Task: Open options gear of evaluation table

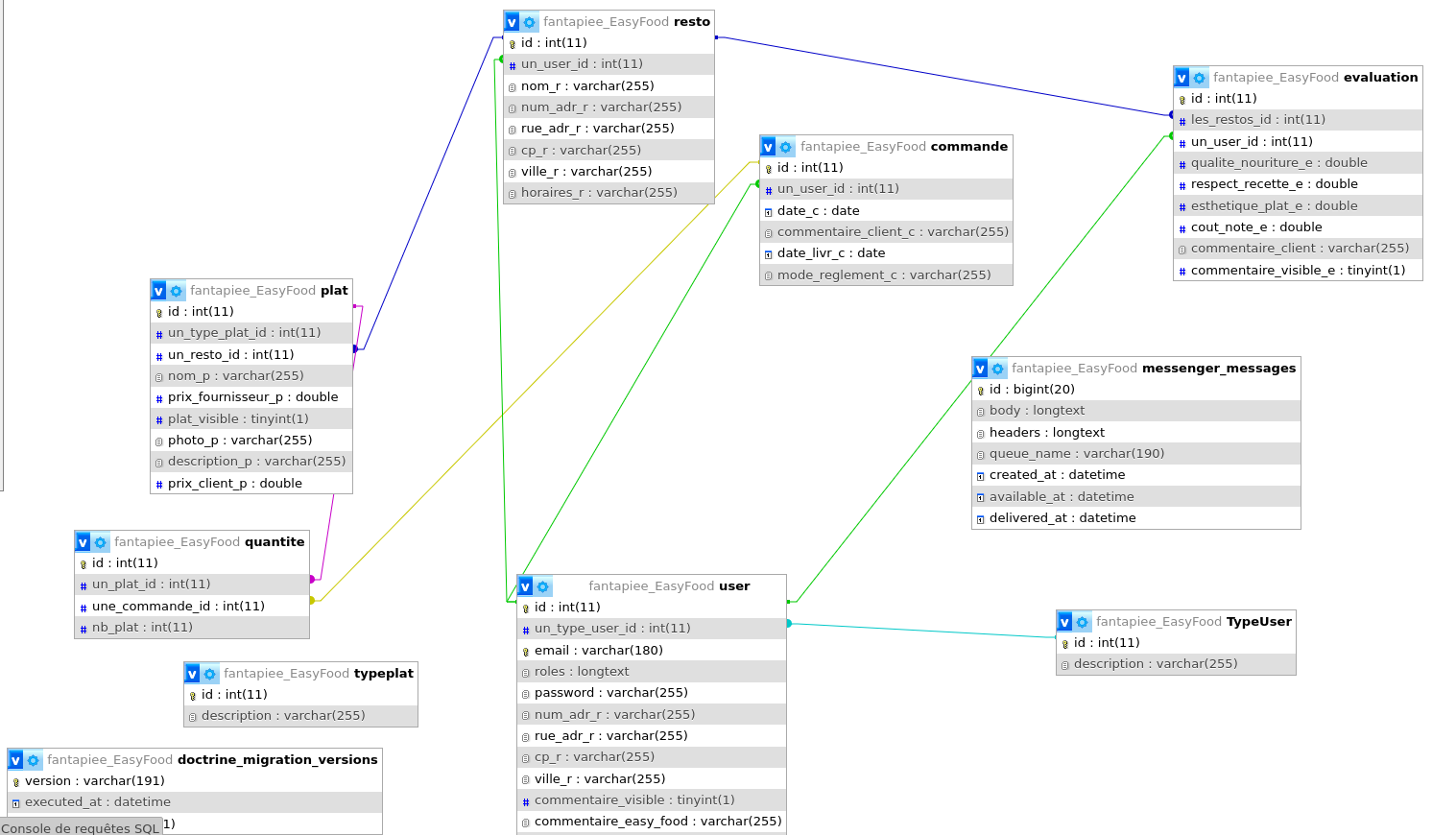Action: click(x=1199, y=78)
